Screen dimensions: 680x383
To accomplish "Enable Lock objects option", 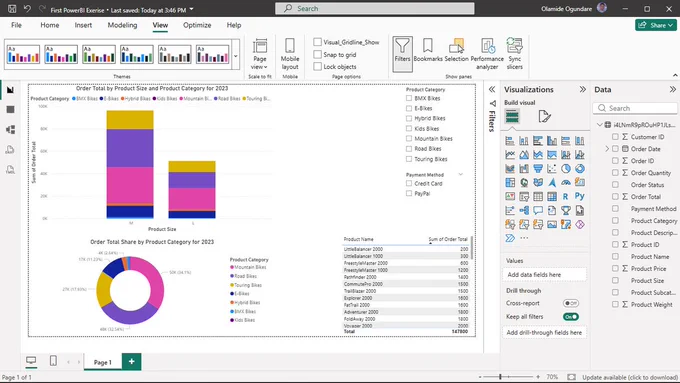I will [x=317, y=66].
